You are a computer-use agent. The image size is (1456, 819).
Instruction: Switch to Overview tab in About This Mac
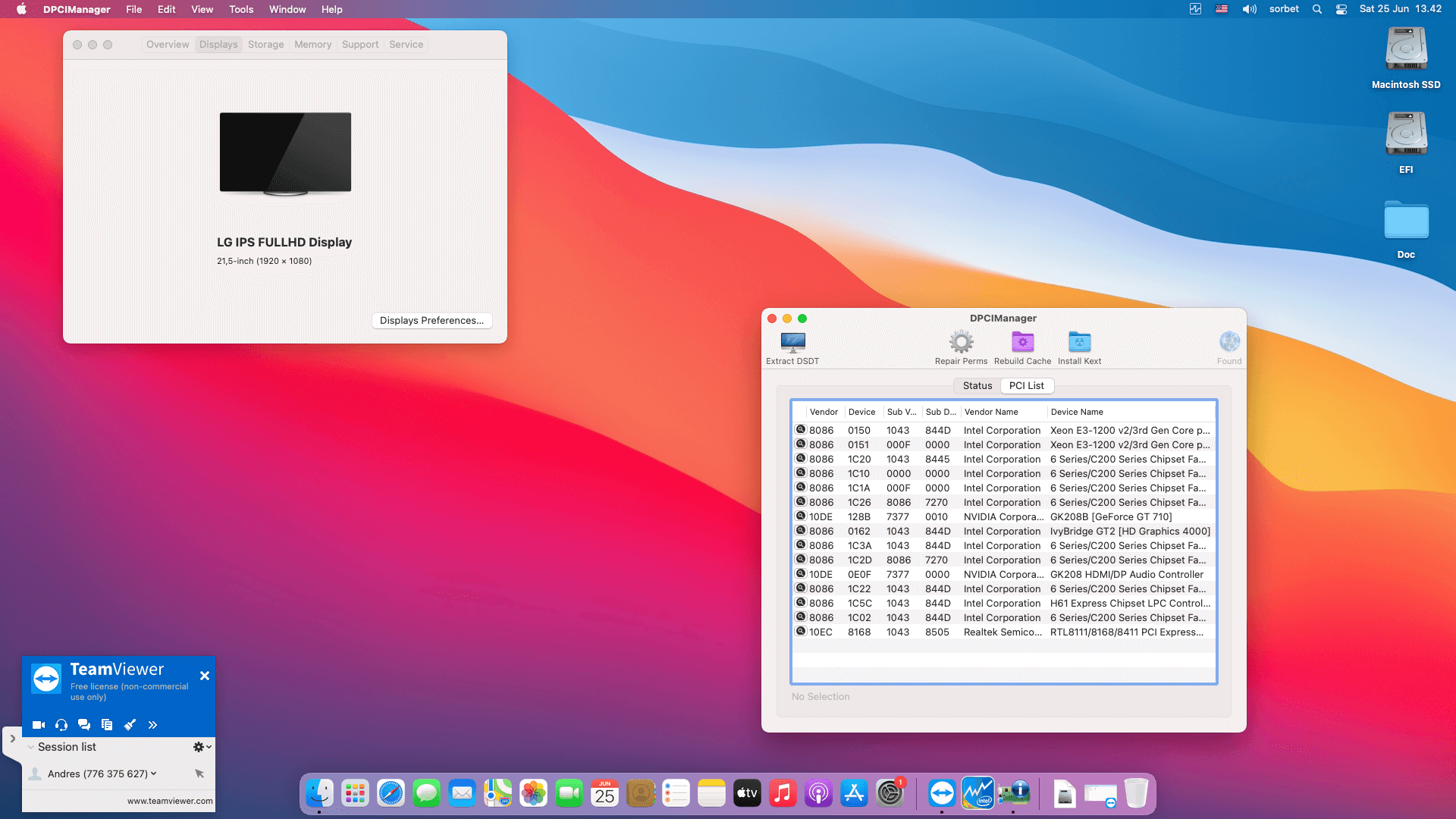[168, 45]
